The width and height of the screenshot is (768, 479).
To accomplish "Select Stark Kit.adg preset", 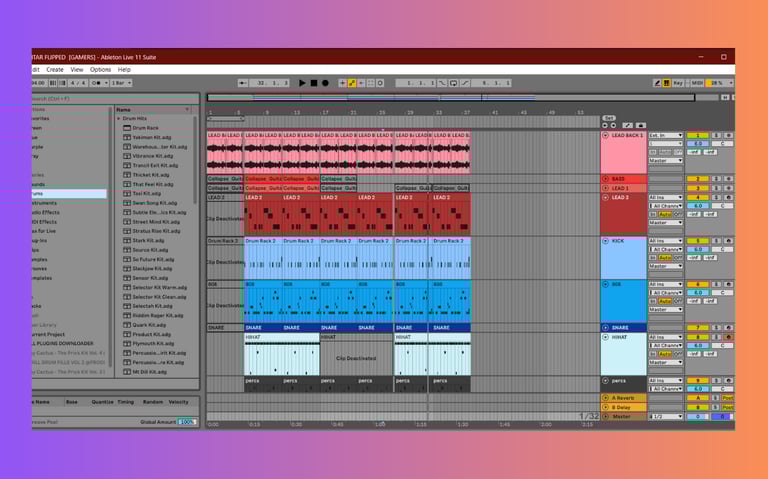I will (x=148, y=240).
